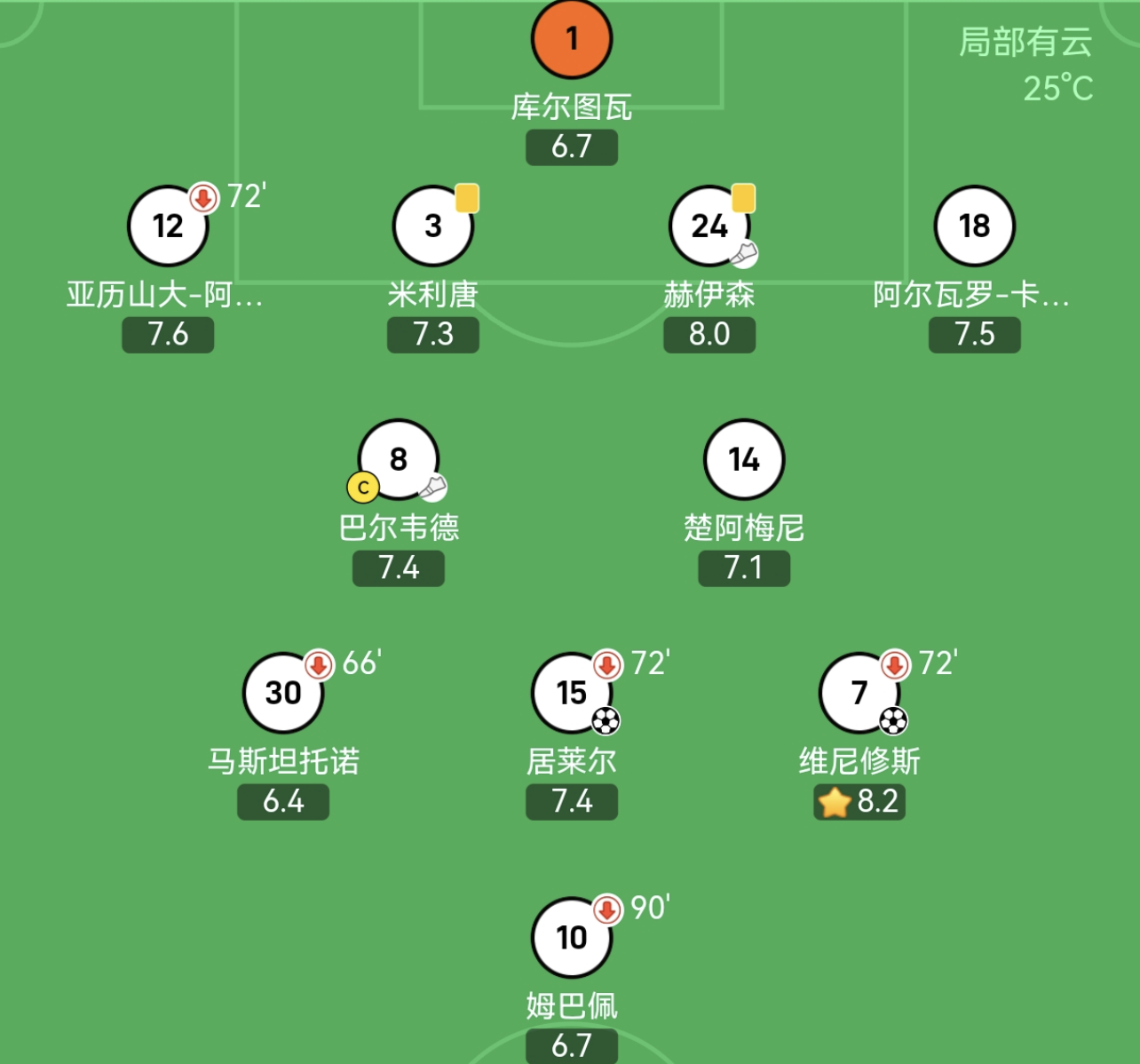1140x1064 pixels.
Task: Click the 库尔图瓦 goalkeeper name
Action: (572, 107)
